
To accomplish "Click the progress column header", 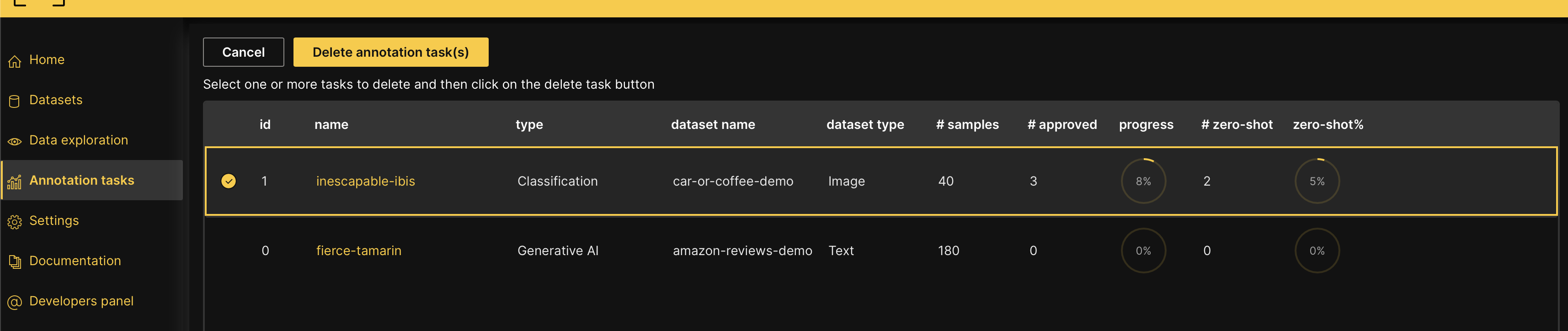I will point(1146,125).
